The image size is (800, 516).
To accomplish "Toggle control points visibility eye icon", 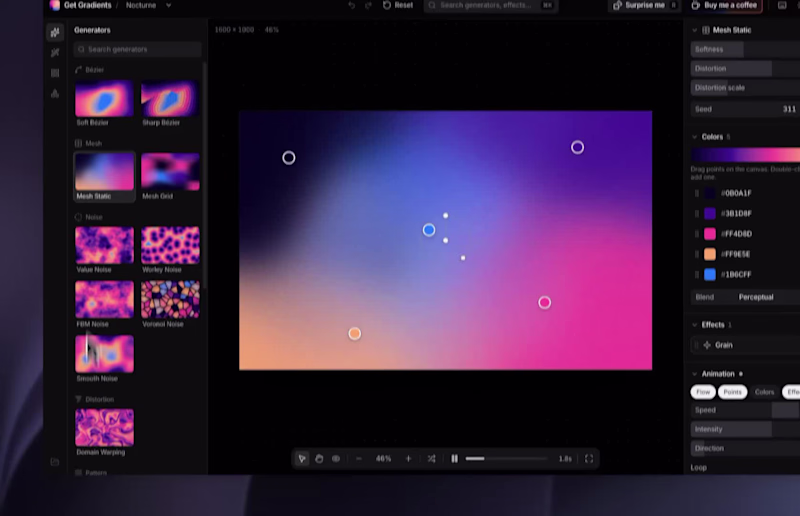I will coord(336,459).
